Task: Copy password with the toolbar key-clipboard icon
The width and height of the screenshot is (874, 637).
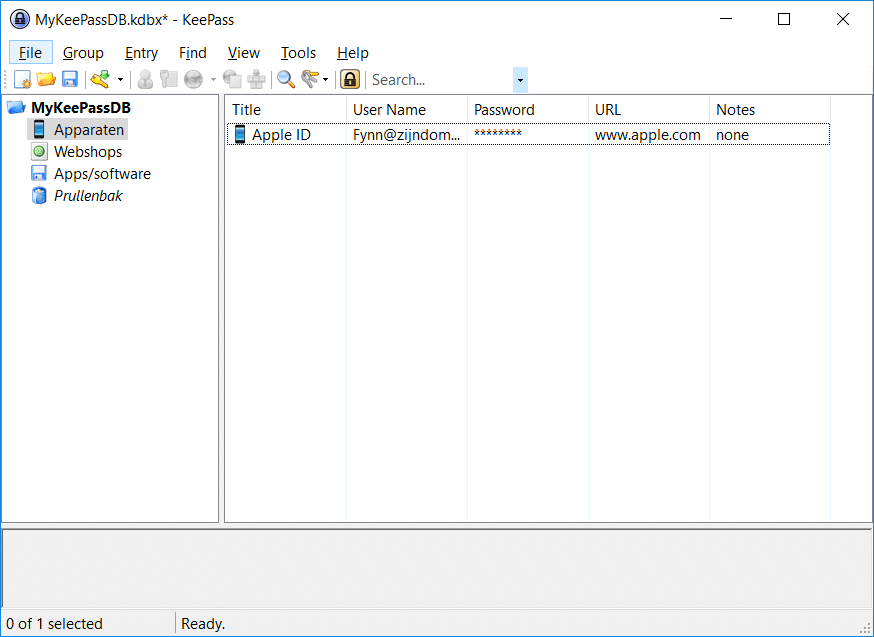Action: click(168, 80)
